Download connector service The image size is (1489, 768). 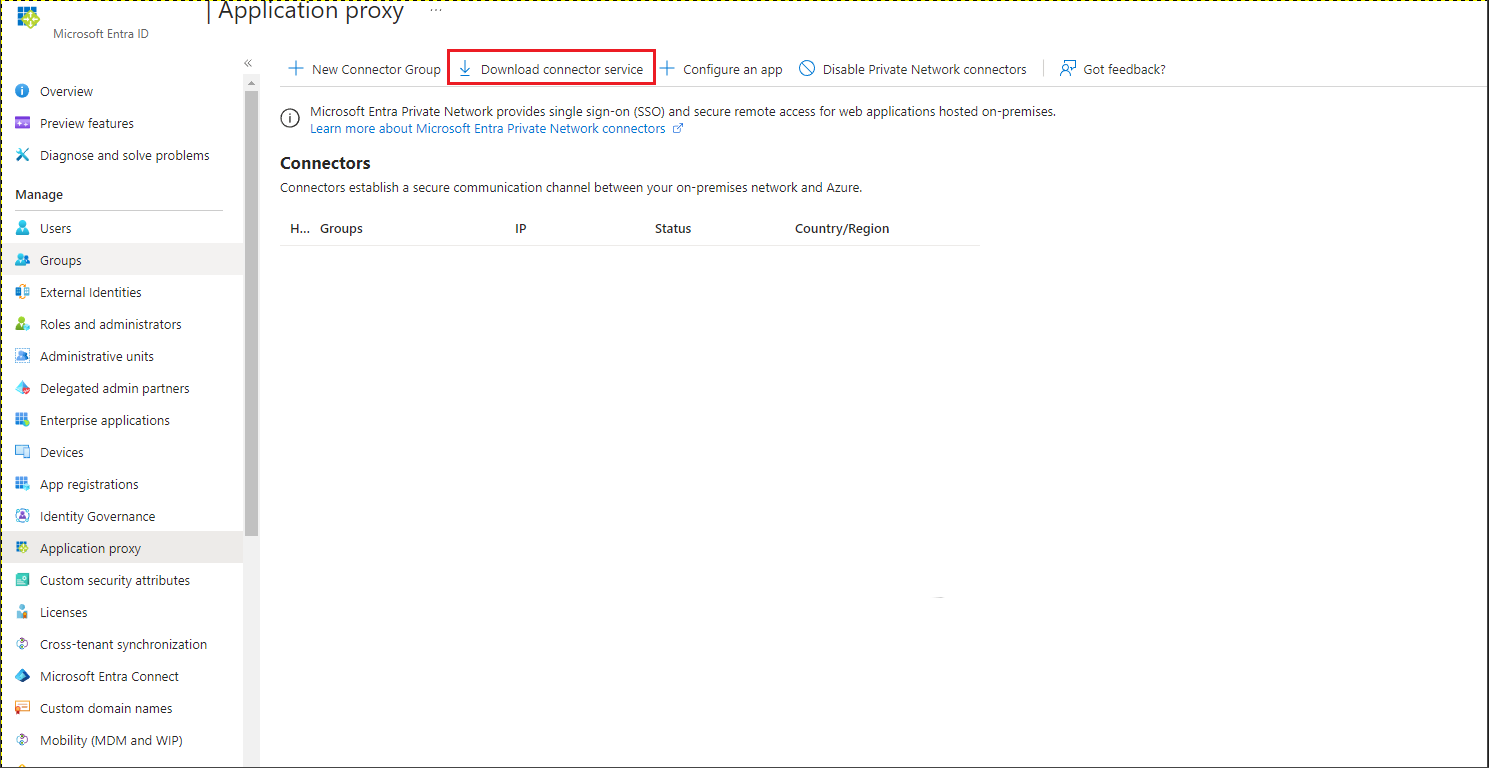click(551, 69)
